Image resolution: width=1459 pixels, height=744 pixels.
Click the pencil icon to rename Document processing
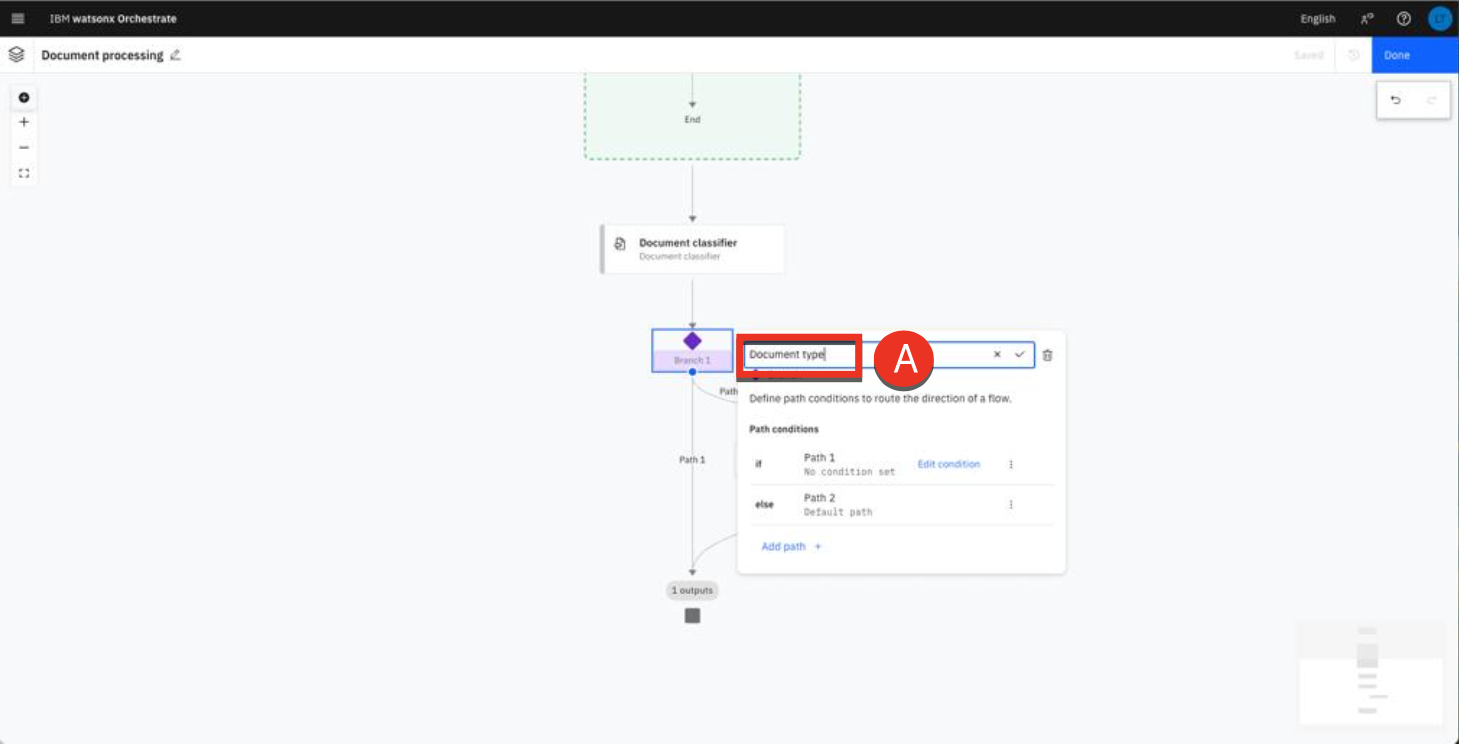point(176,55)
